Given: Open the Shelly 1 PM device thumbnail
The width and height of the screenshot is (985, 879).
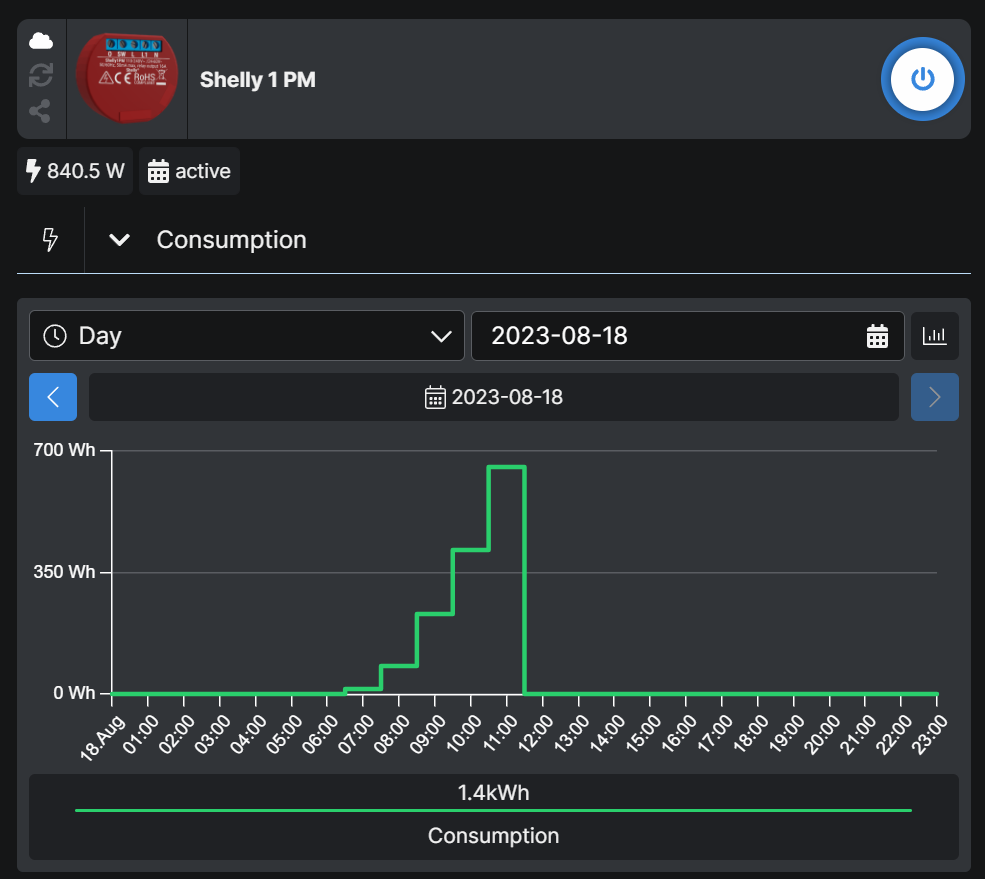Looking at the screenshot, I should coord(127,79).
